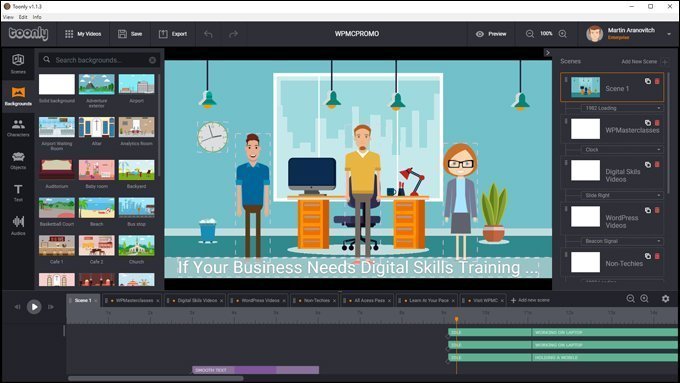Image resolution: width=680 pixels, height=383 pixels.
Task: Delete the WPMasterclasses scene
Action: coord(657,123)
